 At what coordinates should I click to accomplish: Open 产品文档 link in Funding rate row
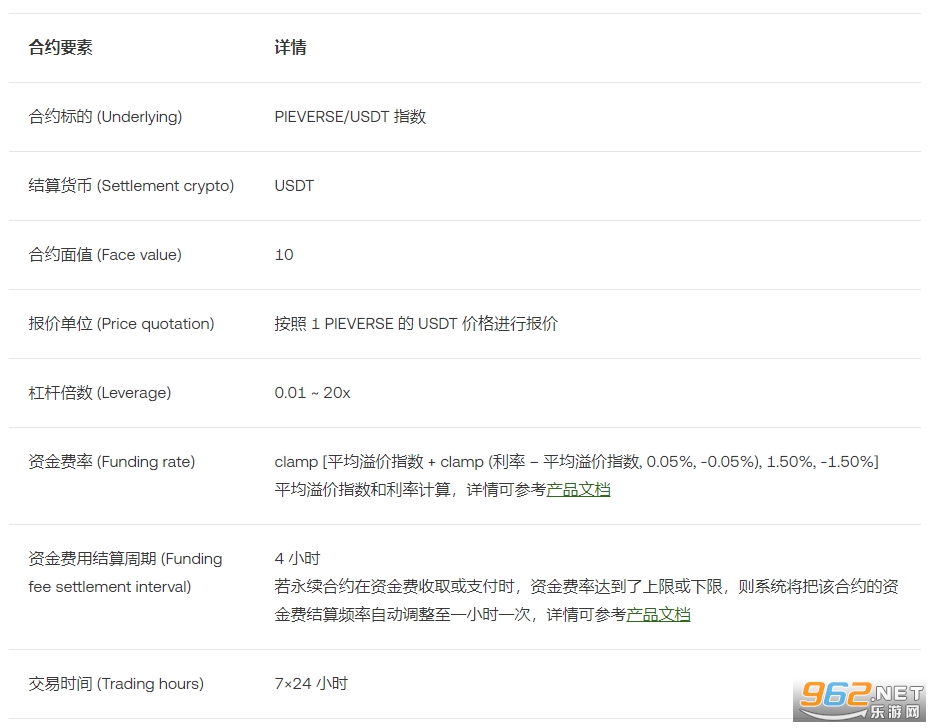(578, 490)
